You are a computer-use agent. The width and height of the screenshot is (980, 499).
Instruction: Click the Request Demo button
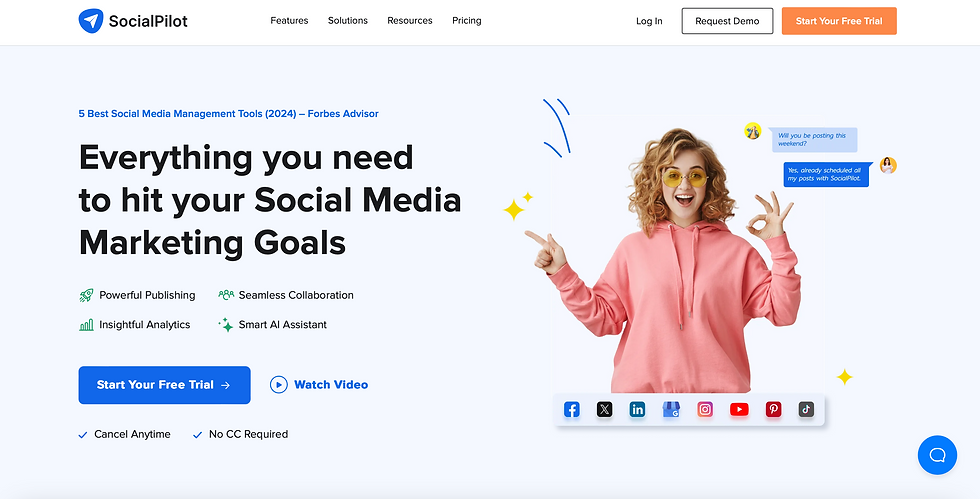tap(727, 21)
